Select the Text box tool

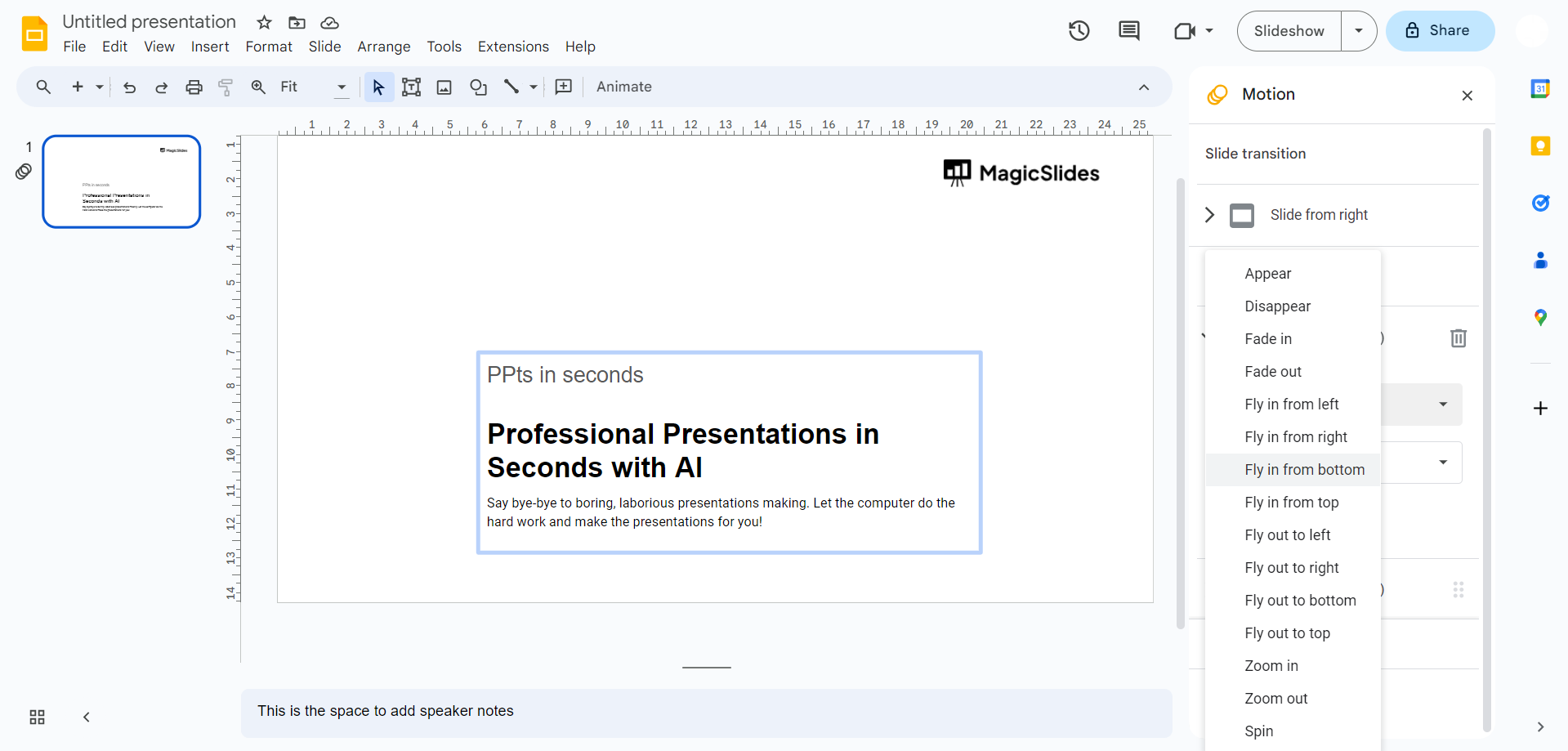[x=411, y=87]
